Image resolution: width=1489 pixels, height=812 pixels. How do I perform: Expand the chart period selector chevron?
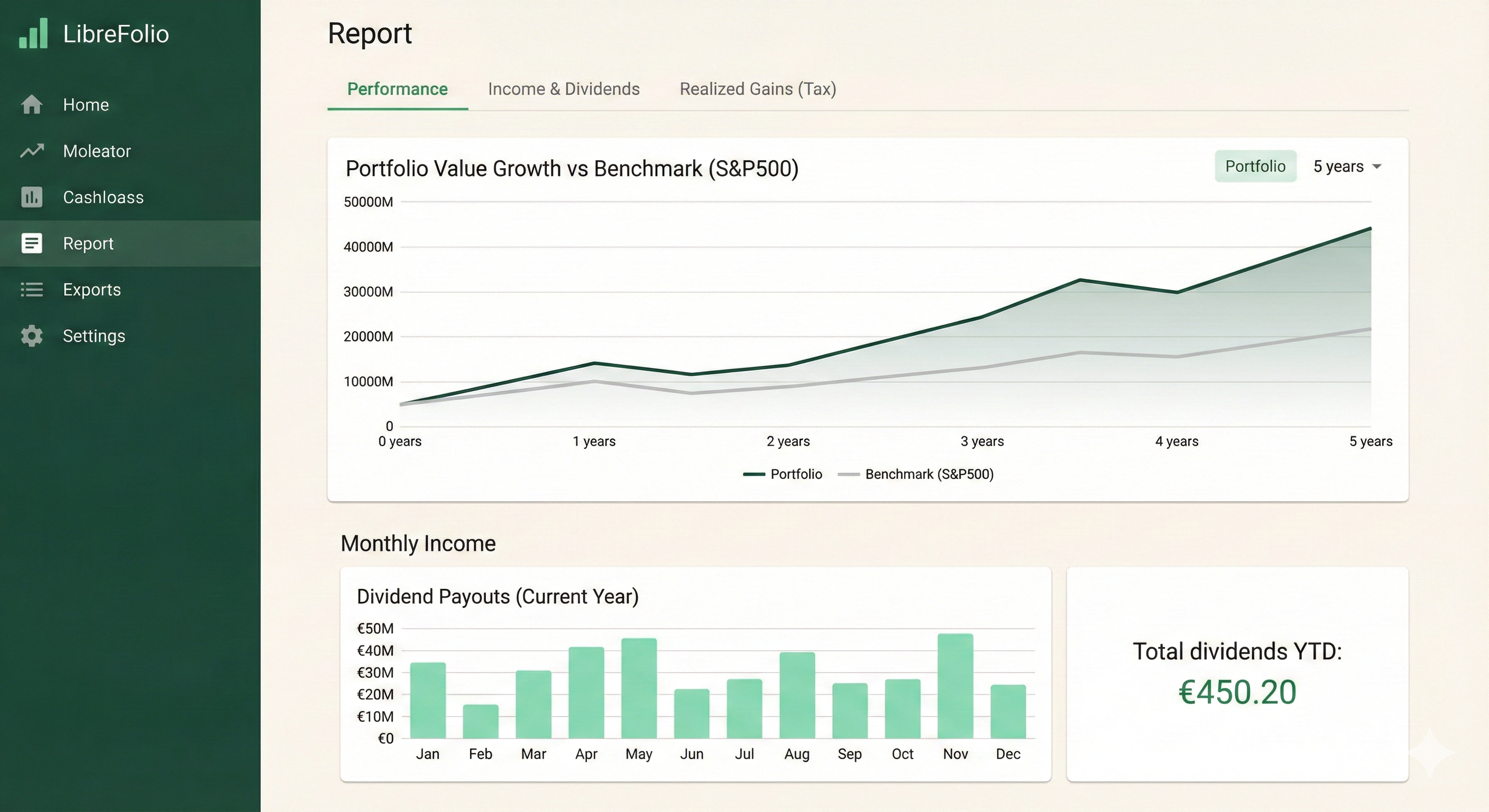[1377, 167]
